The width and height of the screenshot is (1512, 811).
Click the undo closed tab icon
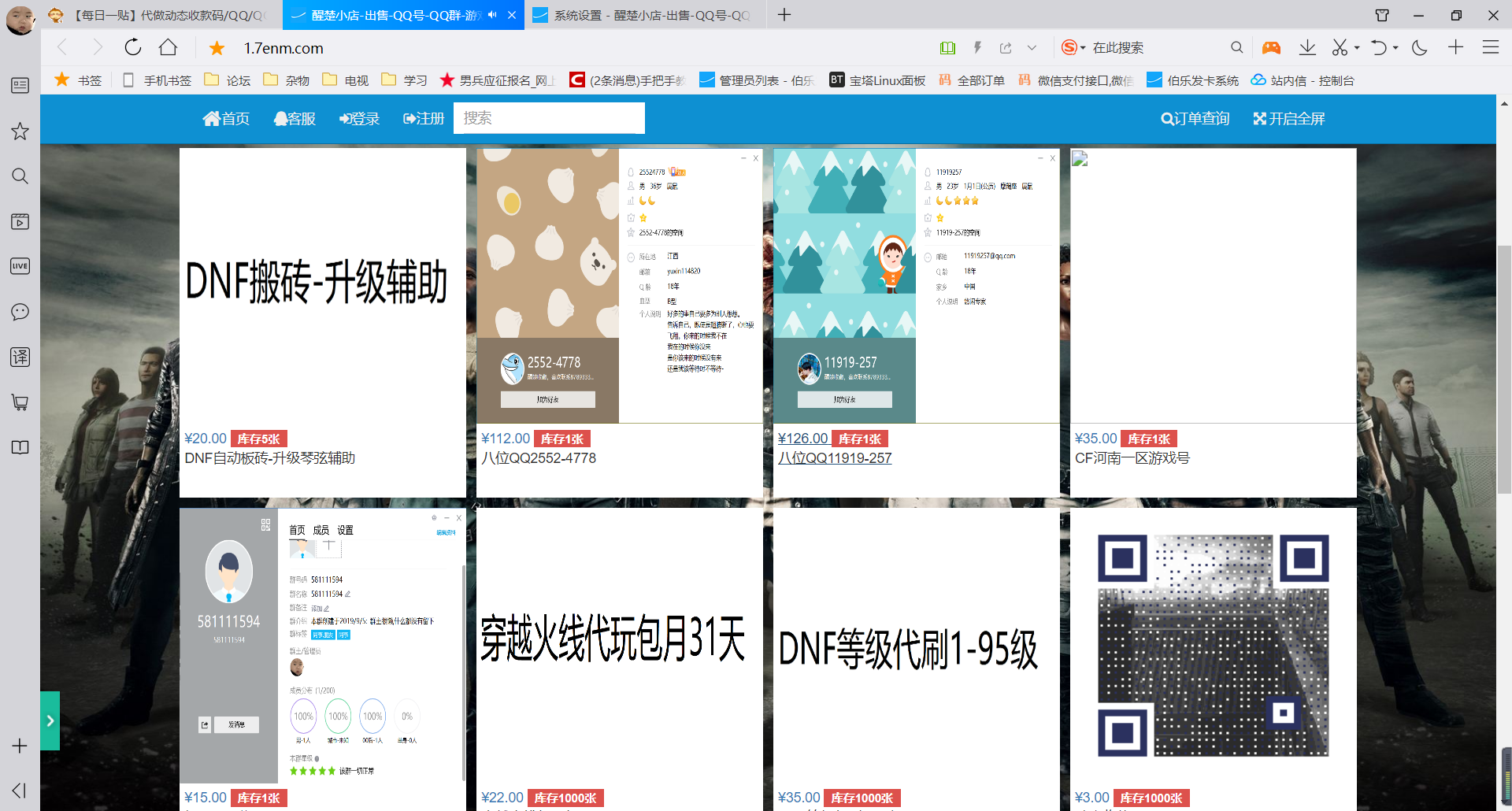point(1378,47)
